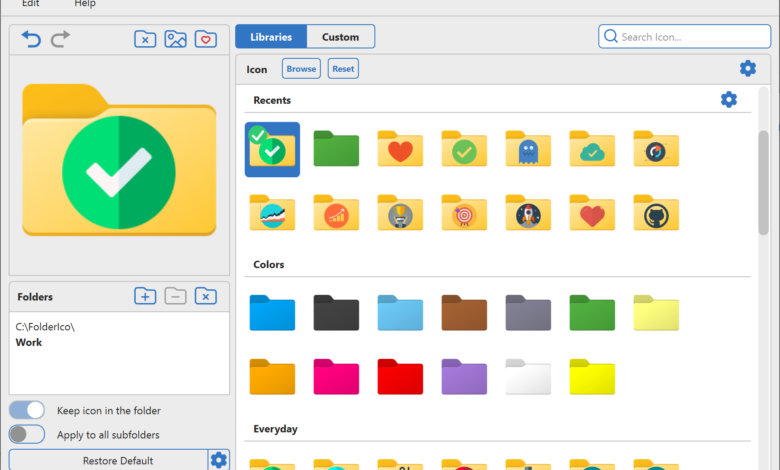
Task: Select the dark circular sync folder icon
Action: pos(656,148)
